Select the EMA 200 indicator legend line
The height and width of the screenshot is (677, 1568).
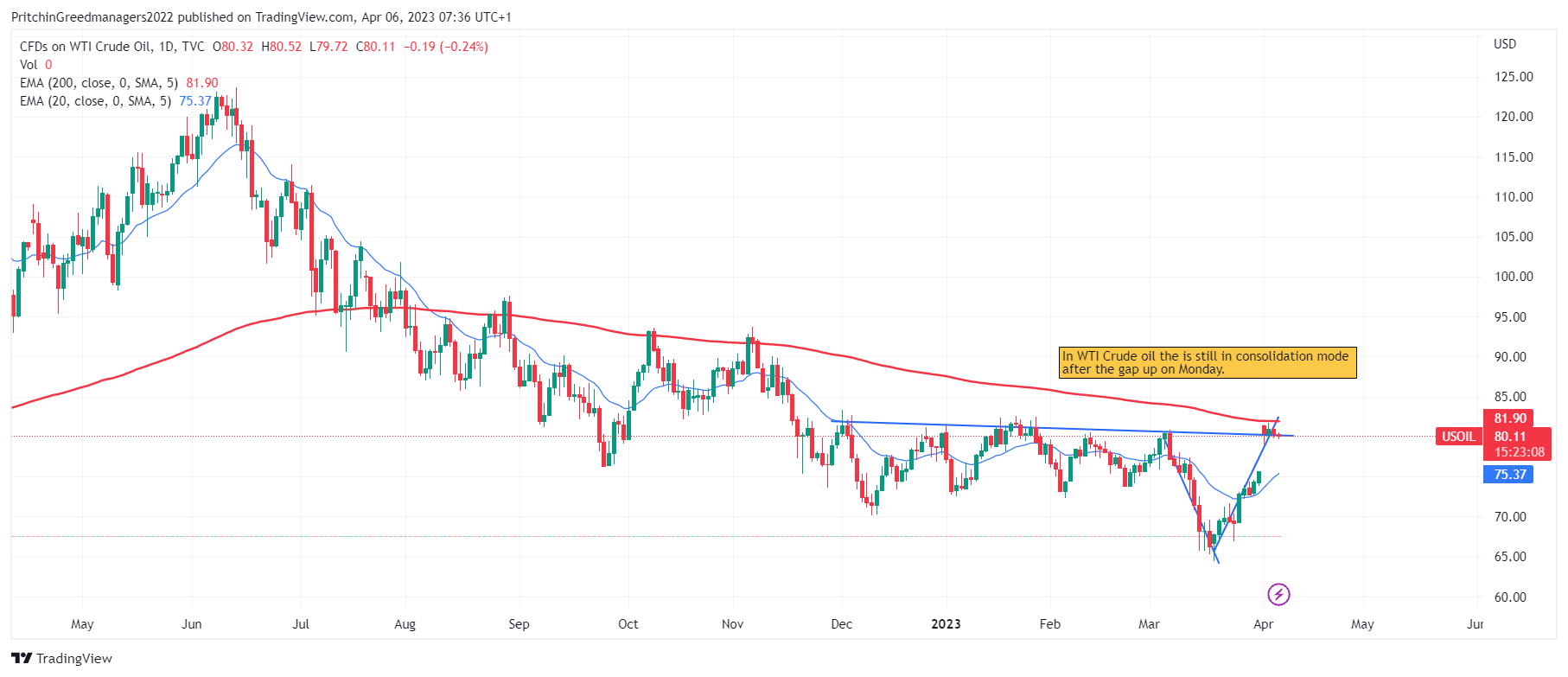click(119, 83)
